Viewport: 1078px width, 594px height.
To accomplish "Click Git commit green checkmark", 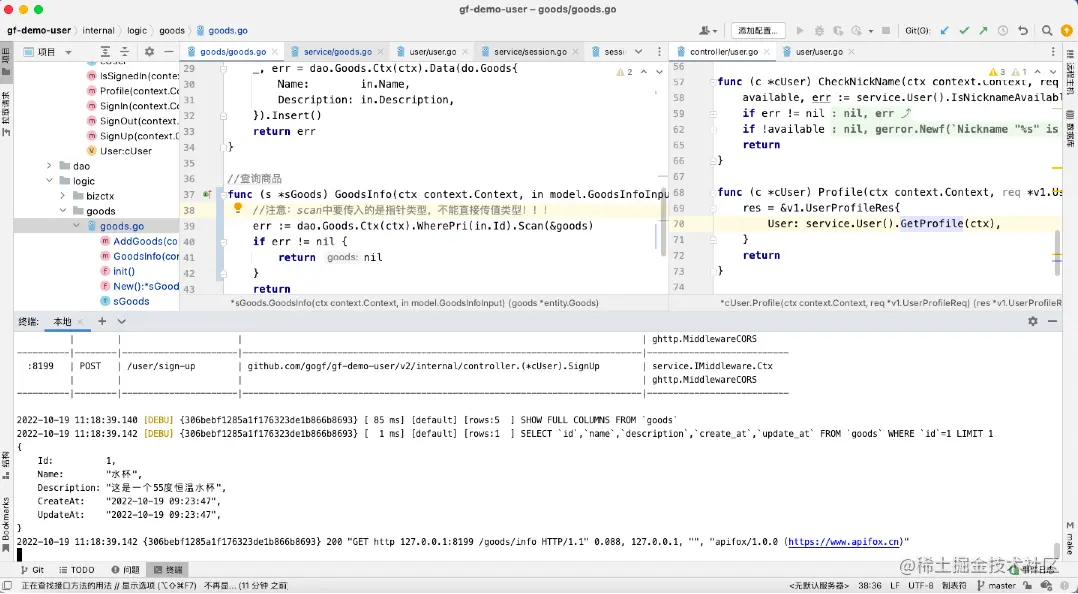I will [964, 31].
